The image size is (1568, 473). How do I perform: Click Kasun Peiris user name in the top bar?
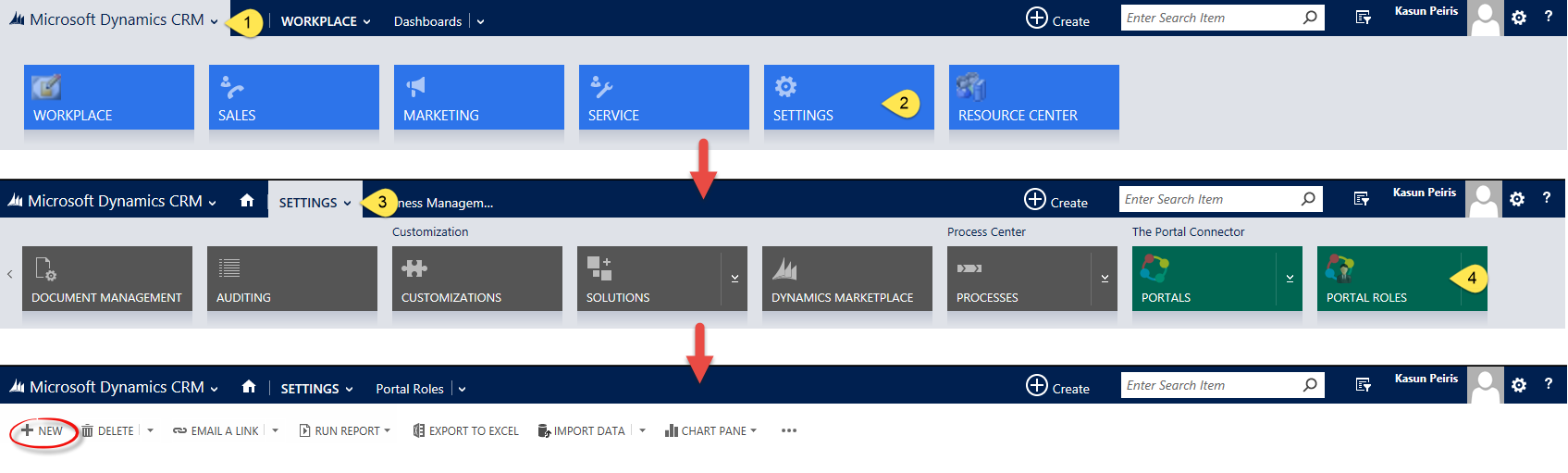click(1426, 11)
